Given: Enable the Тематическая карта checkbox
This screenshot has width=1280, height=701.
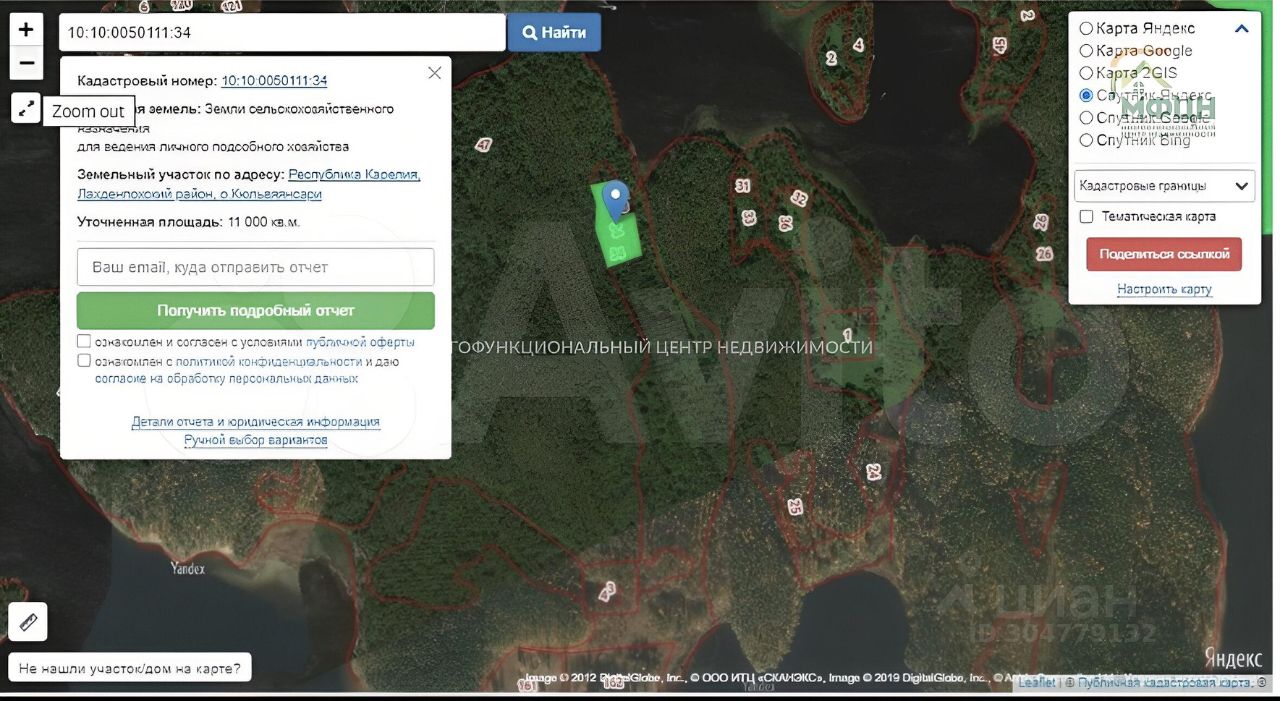Looking at the screenshot, I should (1087, 217).
